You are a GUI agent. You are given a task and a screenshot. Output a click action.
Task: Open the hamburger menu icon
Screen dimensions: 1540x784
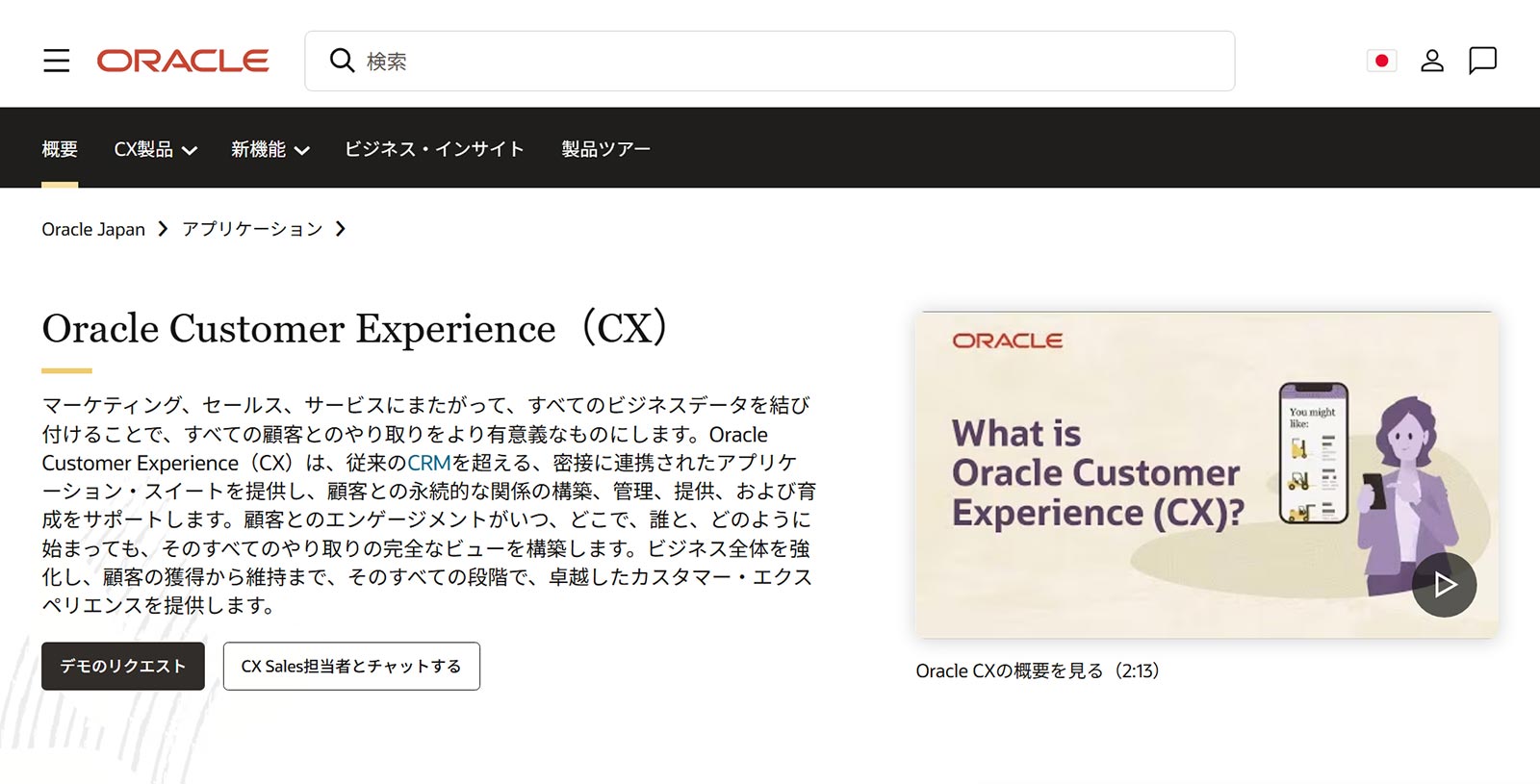pos(57,61)
